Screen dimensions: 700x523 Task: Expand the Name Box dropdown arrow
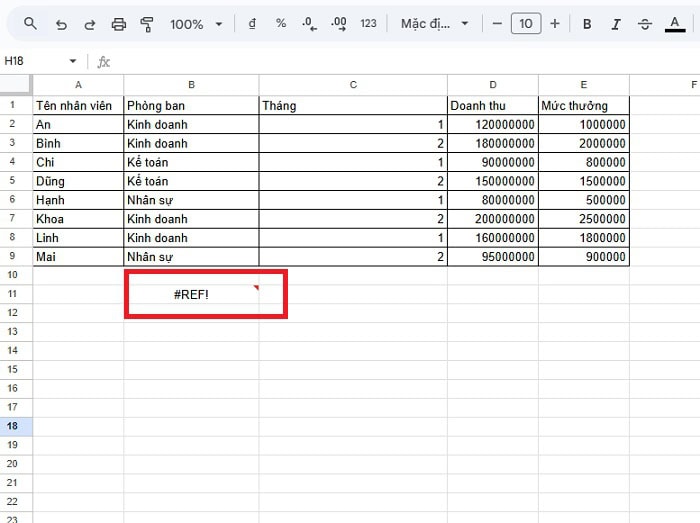[72, 62]
